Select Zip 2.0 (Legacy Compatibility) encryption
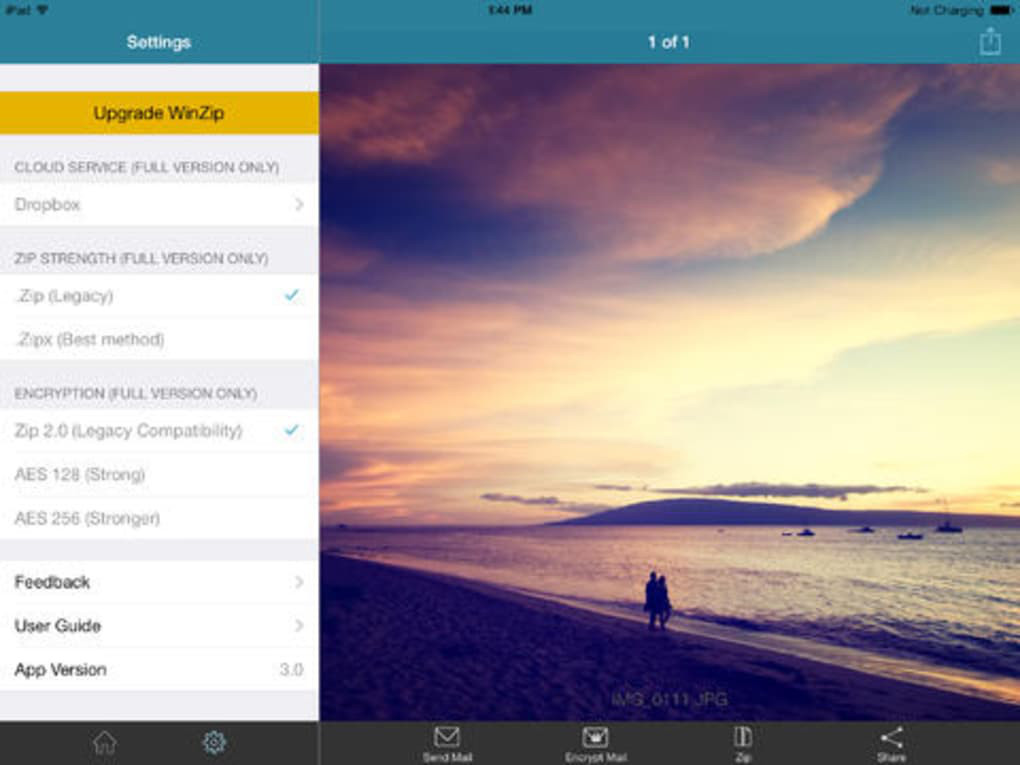Image resolution: width=1020 pixels, height=765 pixels. click(x=159, y=431)
